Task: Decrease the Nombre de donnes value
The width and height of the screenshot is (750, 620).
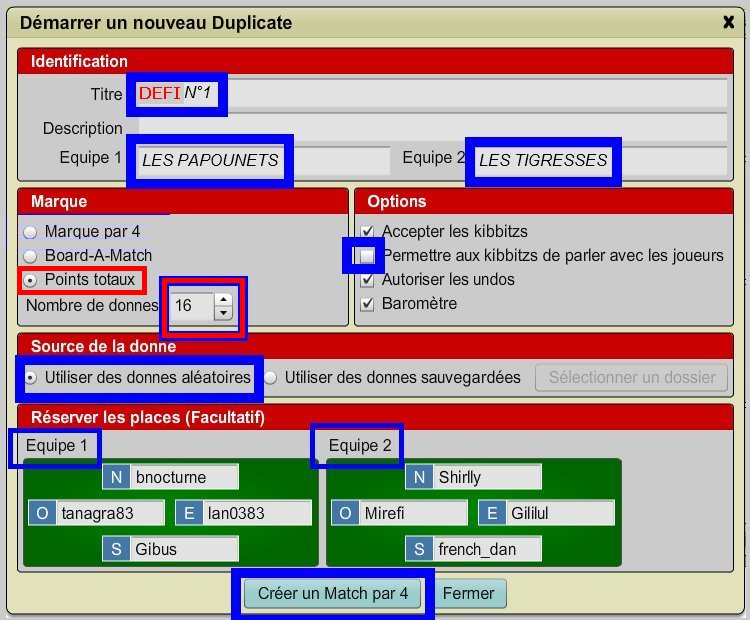Action: tap(223, 312)
